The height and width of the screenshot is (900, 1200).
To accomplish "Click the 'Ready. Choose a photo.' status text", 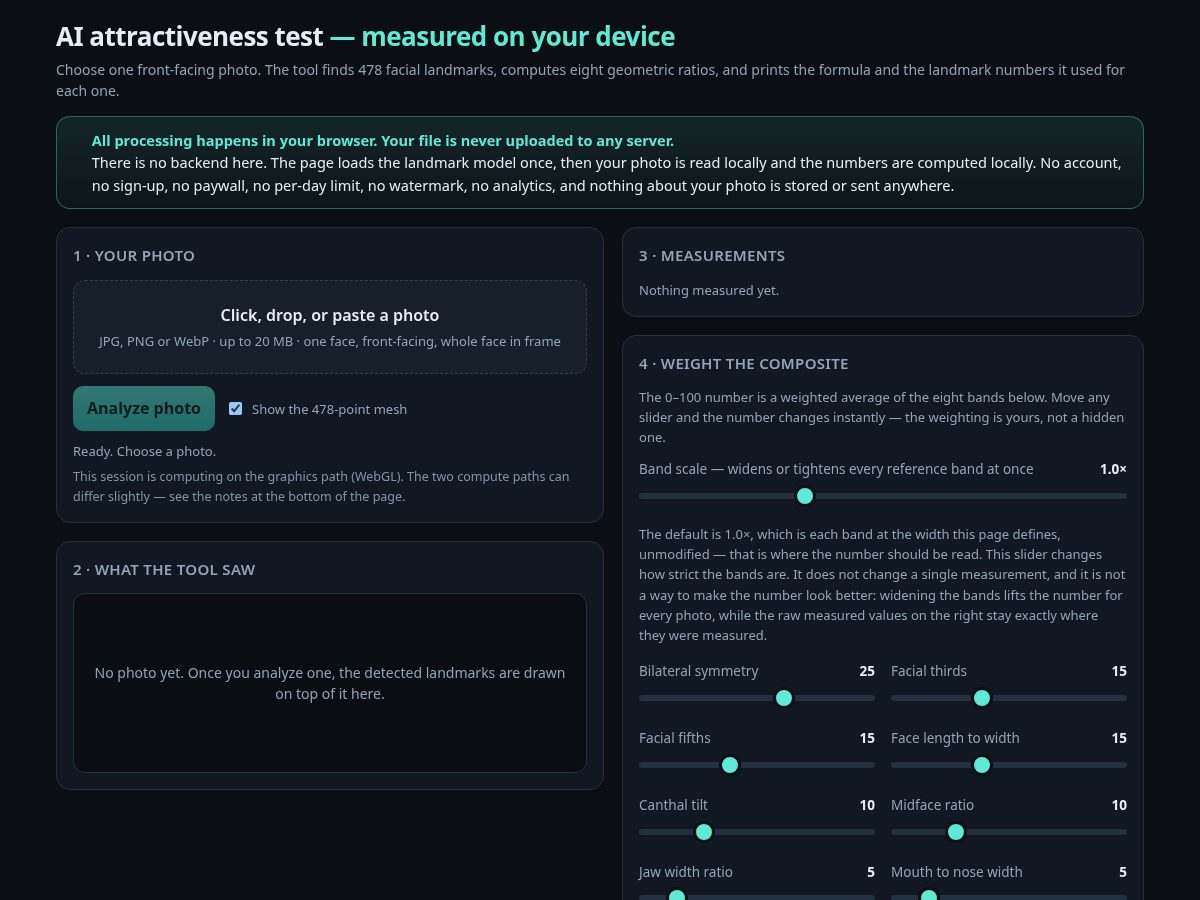I will coord(144,451).
